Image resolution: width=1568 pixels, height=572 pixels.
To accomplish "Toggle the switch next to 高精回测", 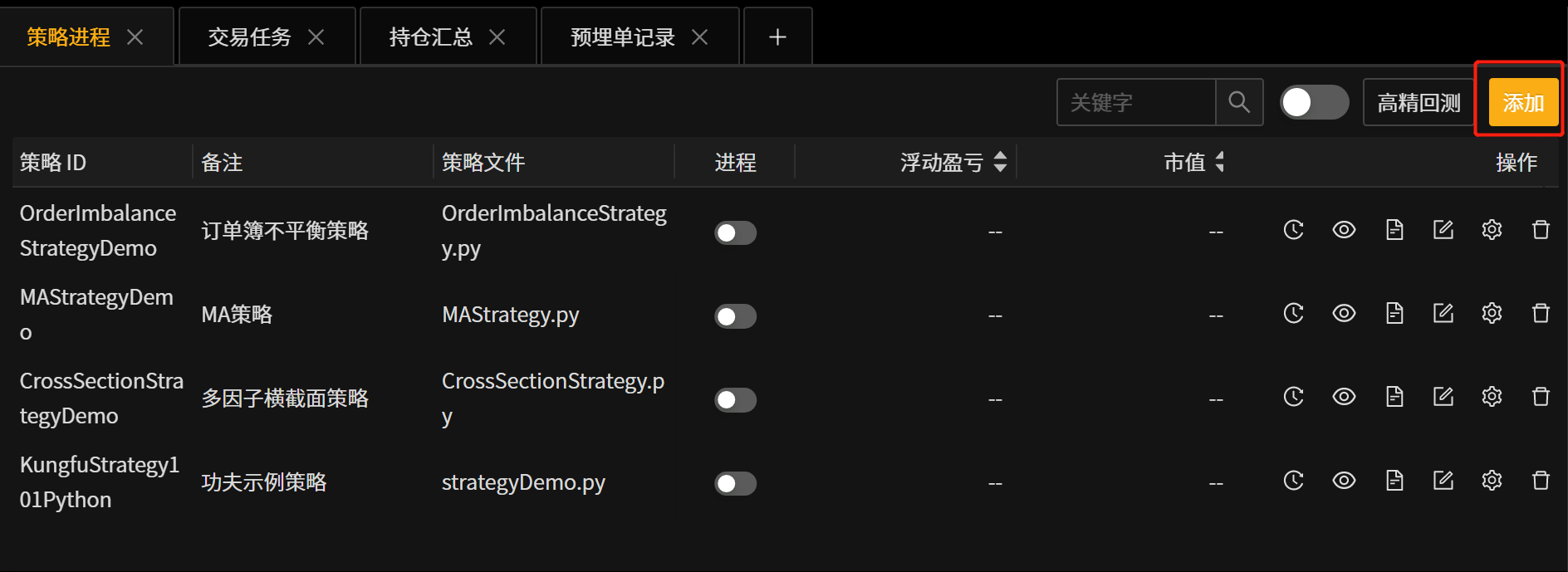I will 1314,102.
